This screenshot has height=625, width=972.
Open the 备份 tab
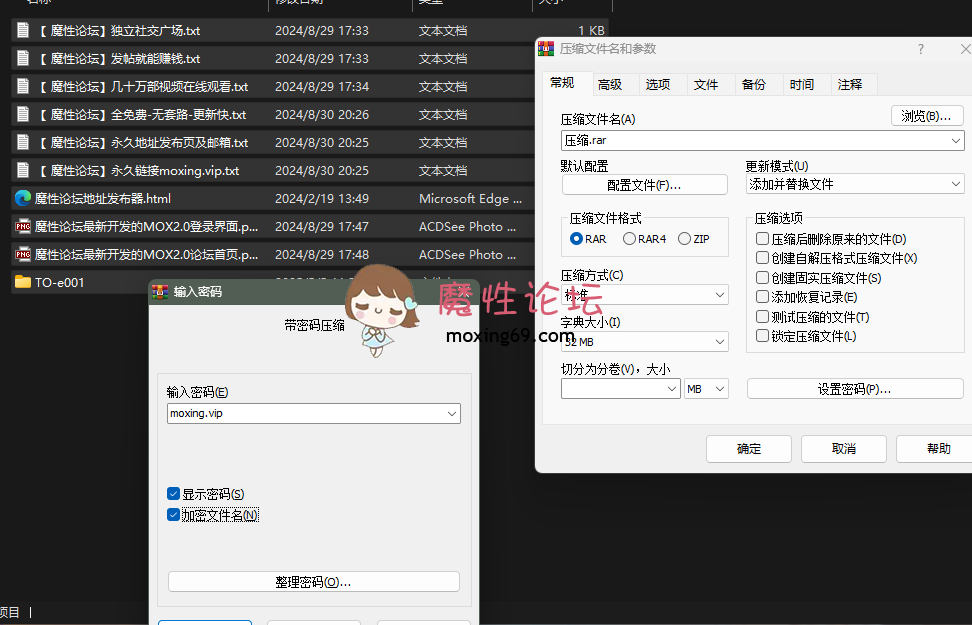tap(754, 84)
